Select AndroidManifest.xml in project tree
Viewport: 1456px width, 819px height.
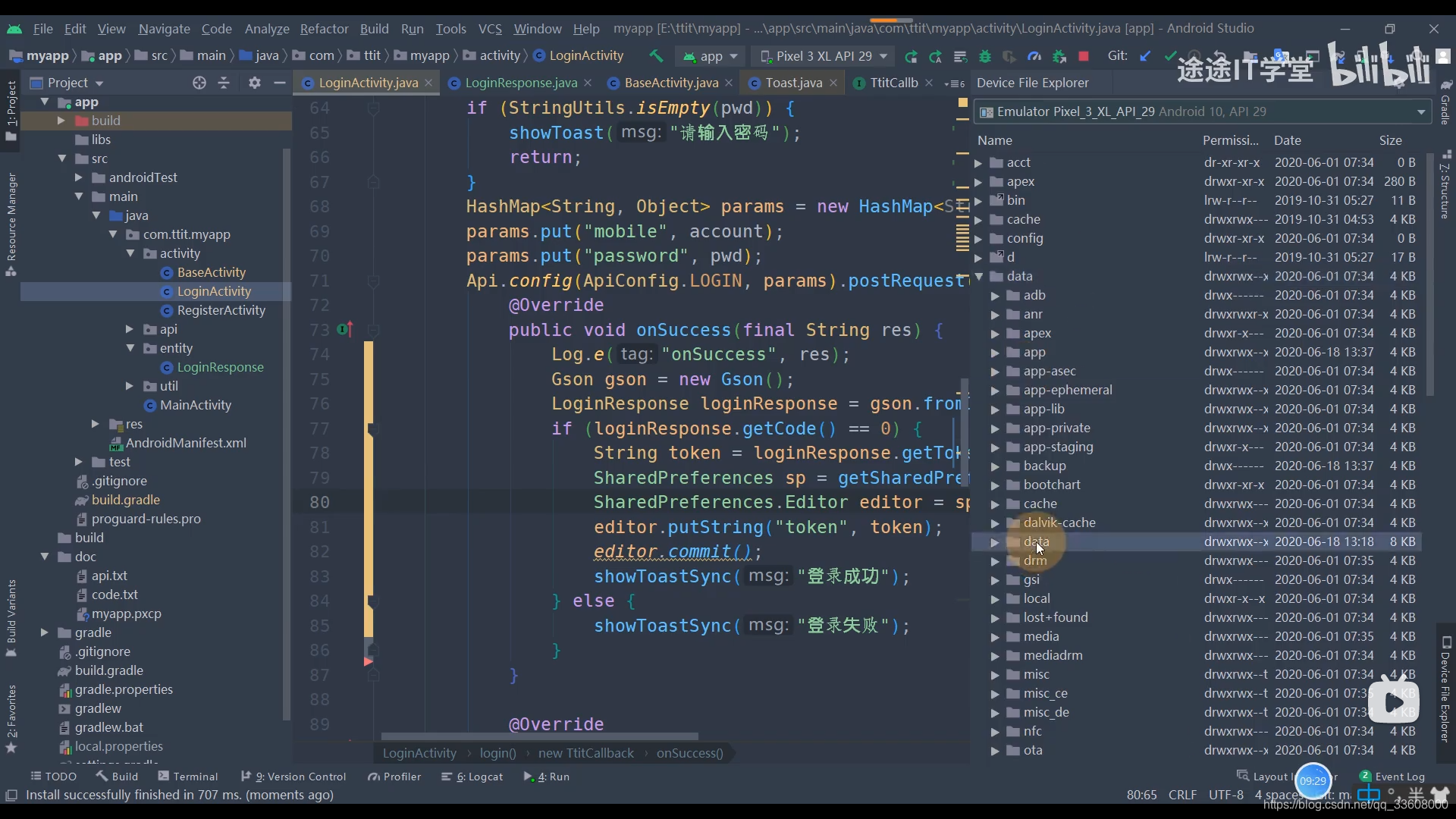[x=186, y=443]
